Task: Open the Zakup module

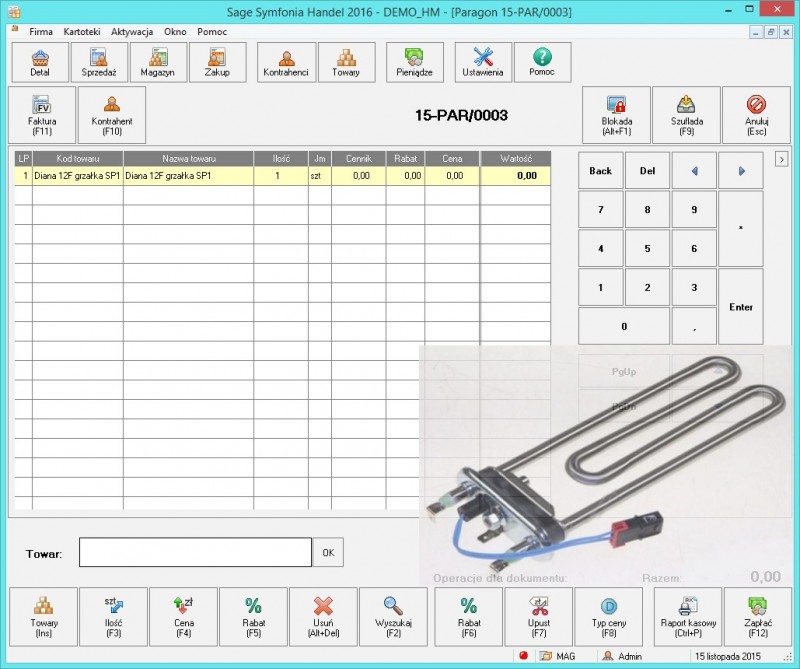Action: click(217, 62)
